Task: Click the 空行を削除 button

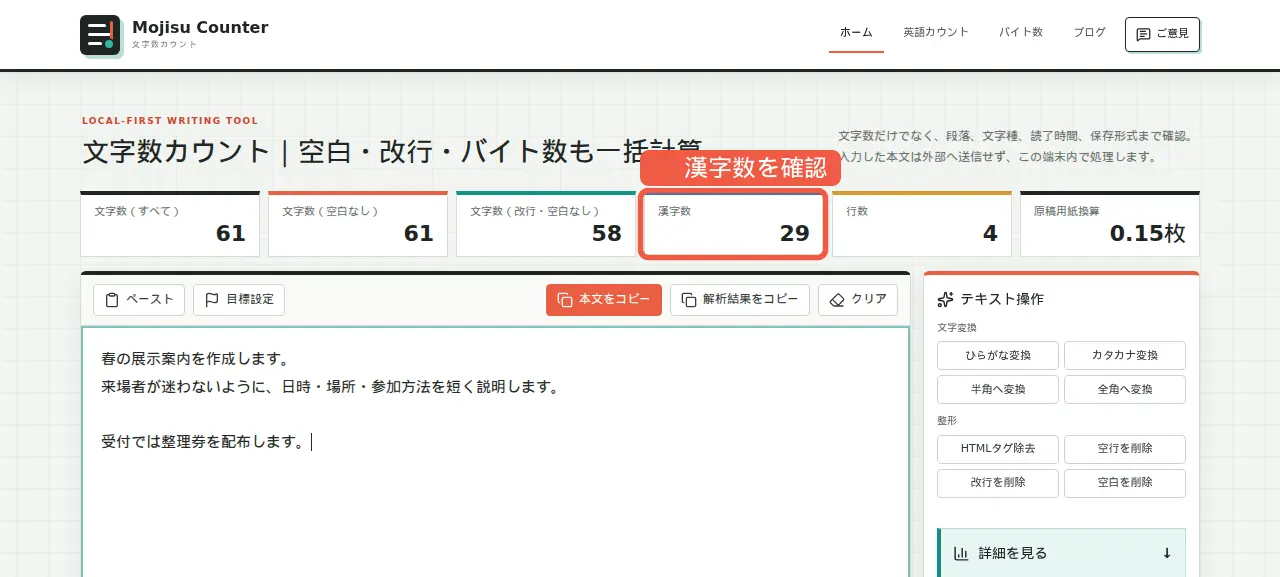Action: (1125, 449)
